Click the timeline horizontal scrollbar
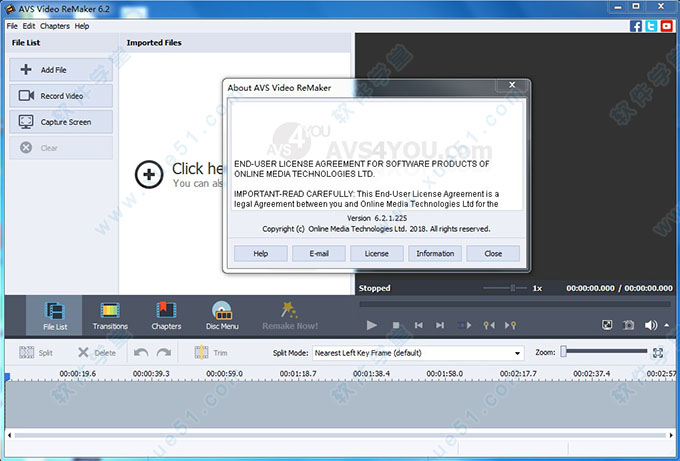 coord(340,435)
